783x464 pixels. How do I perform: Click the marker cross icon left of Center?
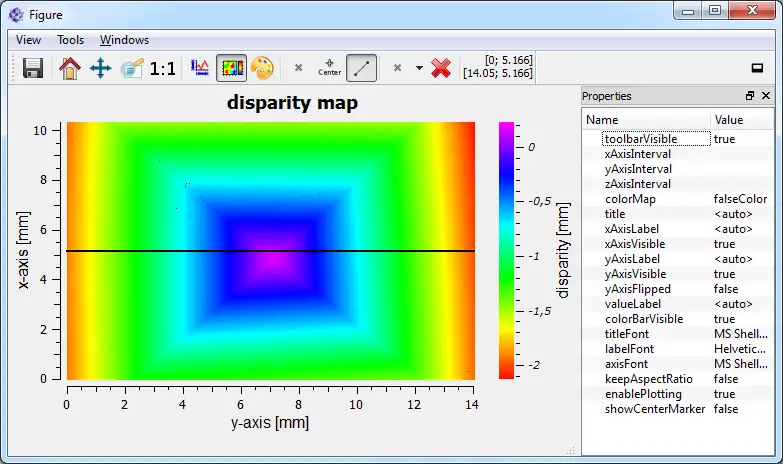[x=298, y=67]
